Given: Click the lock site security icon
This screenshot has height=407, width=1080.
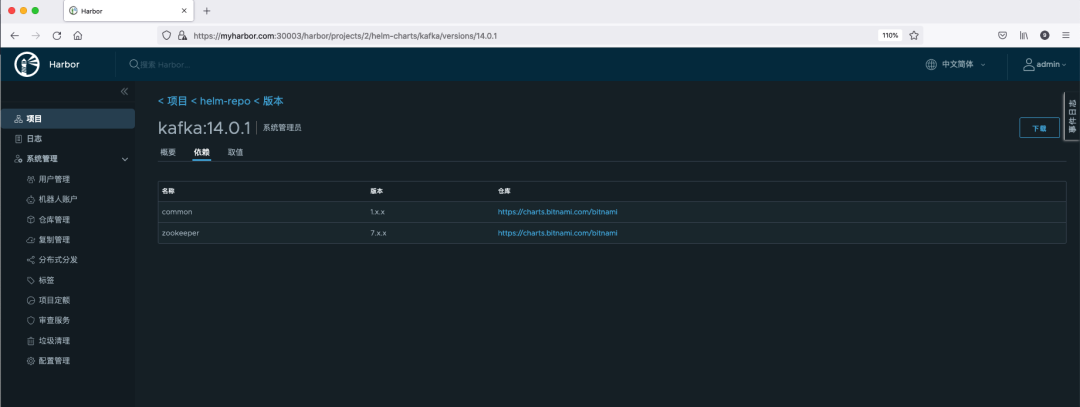Looking at the screenshot, I should [182, 35].
